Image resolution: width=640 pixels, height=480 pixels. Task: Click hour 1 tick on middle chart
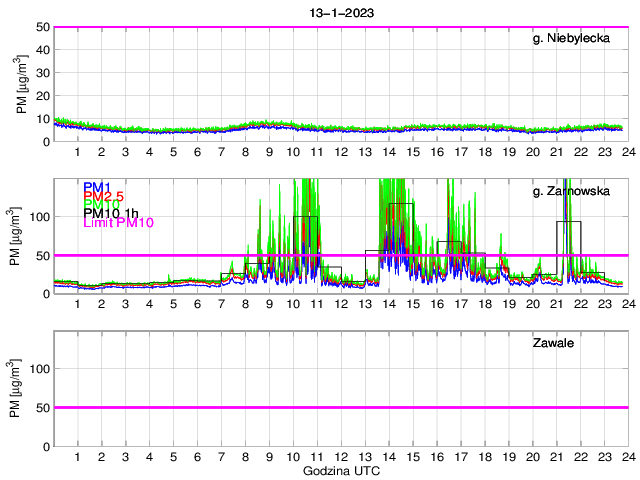[77, 303]
